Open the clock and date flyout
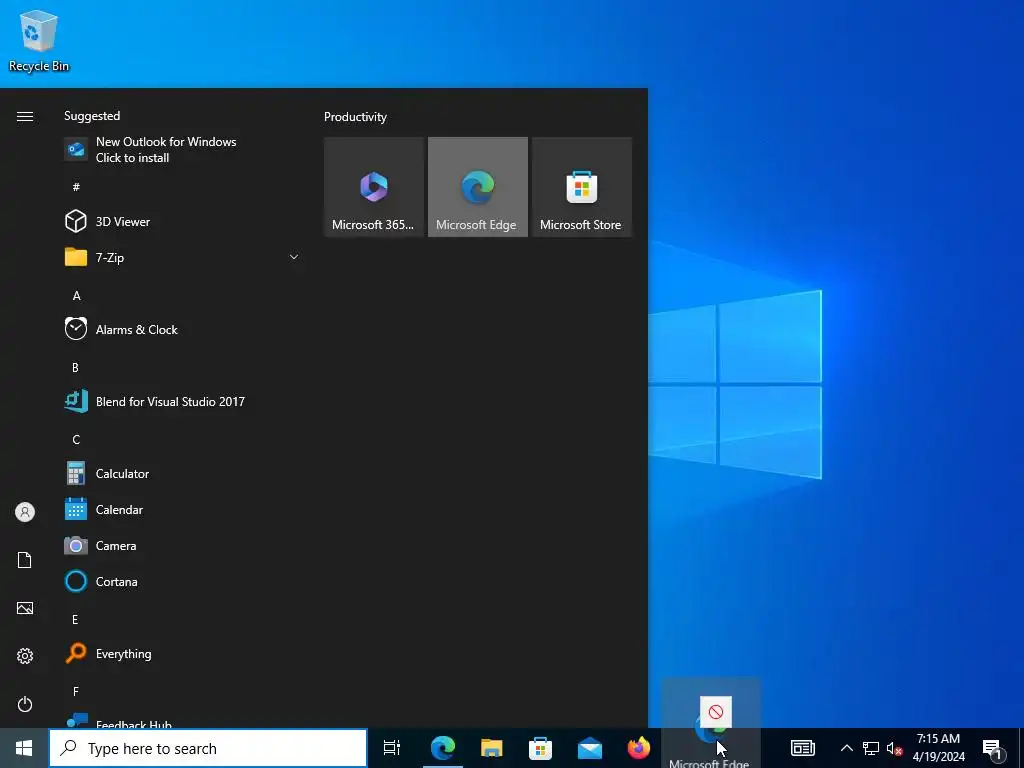The image size is (1024, 768). [938, 748]
